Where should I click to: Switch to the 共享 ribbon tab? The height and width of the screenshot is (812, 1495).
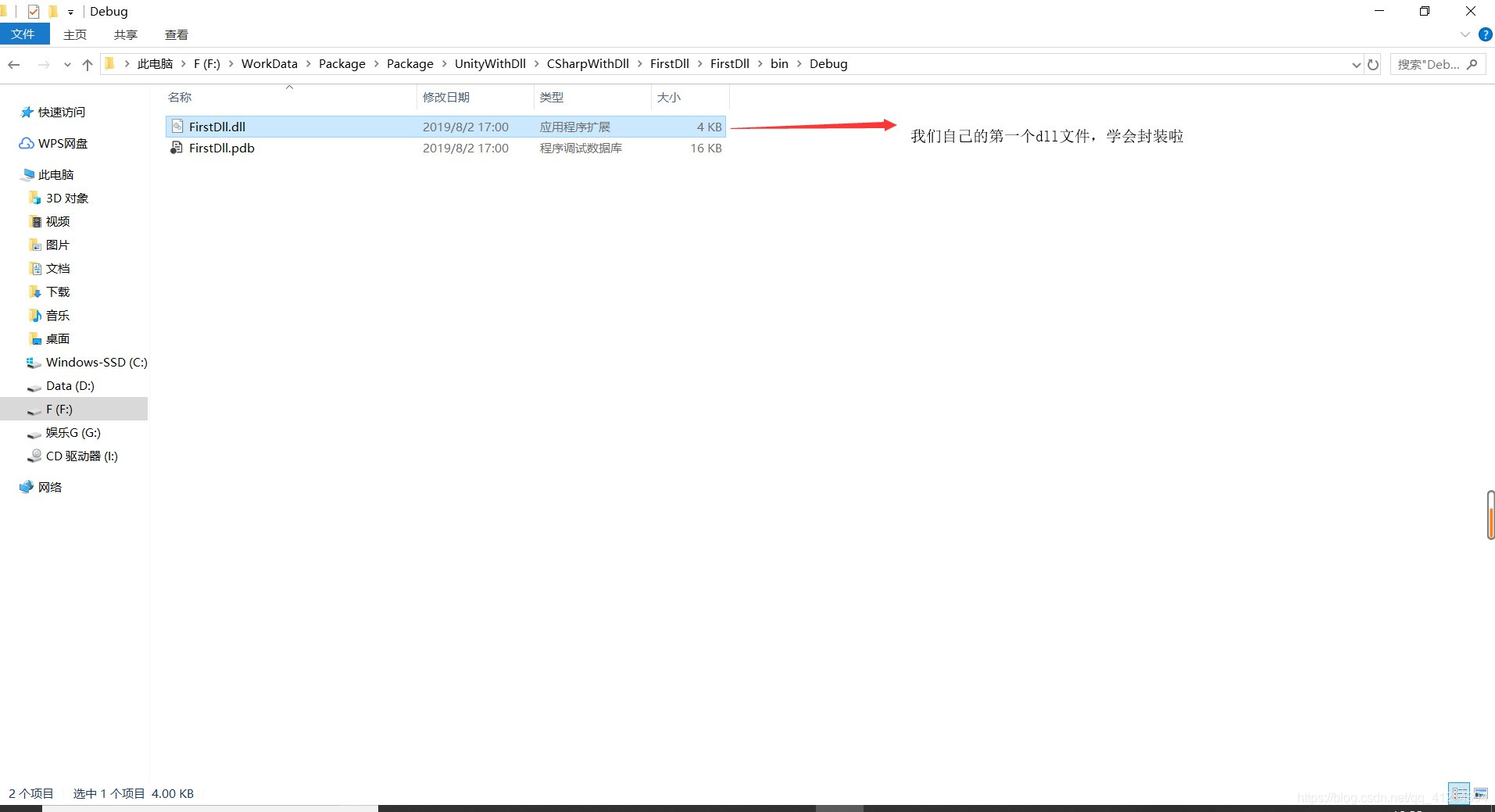click(x=125, y=34)
